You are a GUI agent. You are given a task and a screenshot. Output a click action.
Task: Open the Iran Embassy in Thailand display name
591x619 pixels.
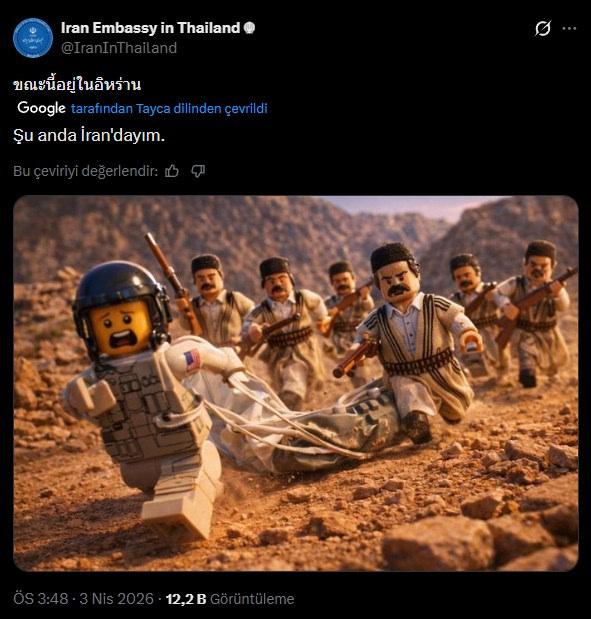[150, 28]
